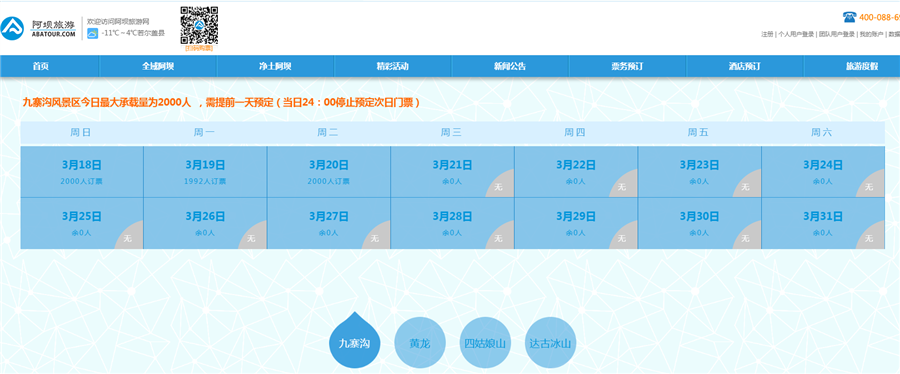Select the 3月20日 date label

point(328,165)
